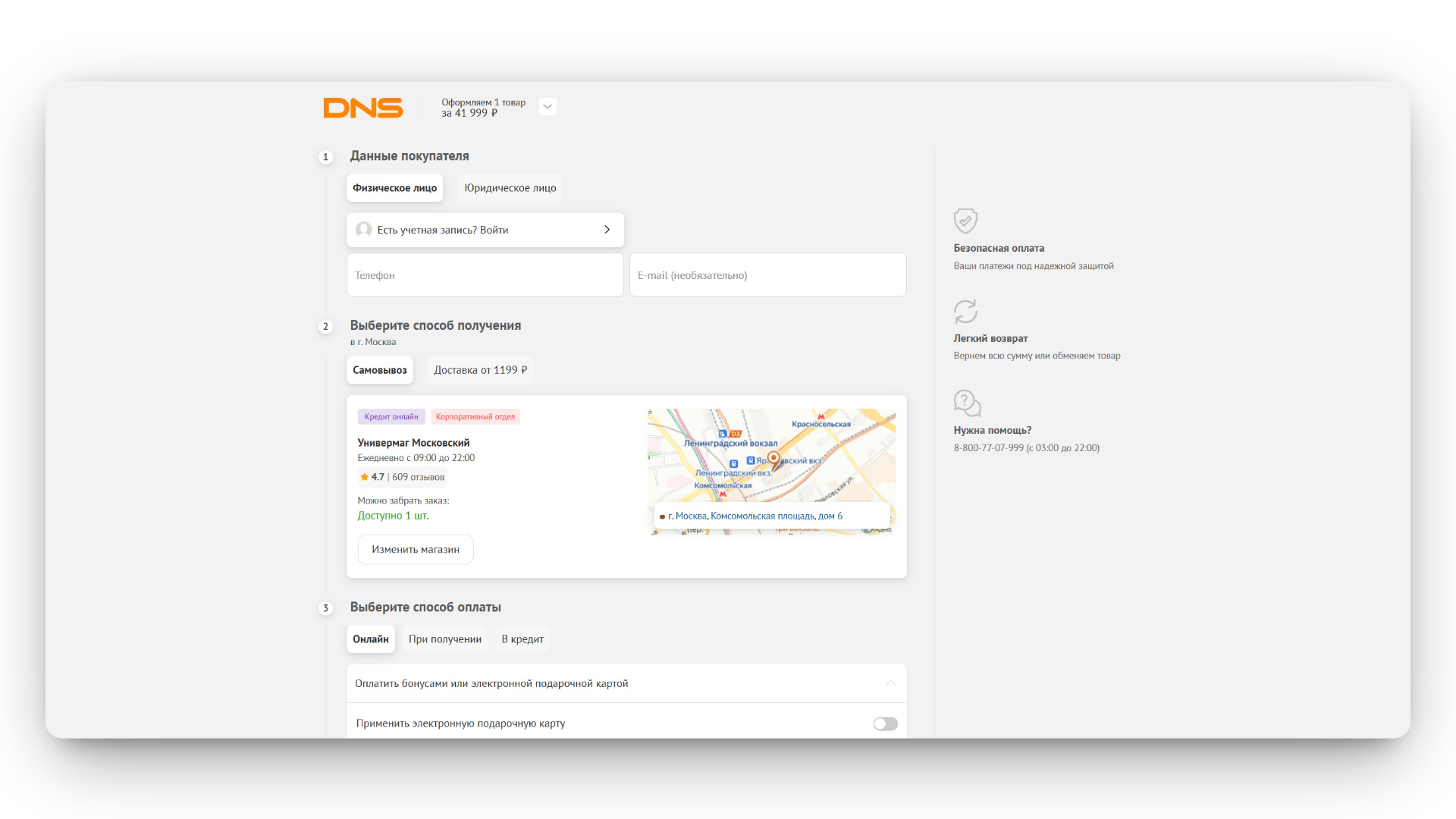Expand the order summary dropdown arrow
1456x819 pixels.
[x=548, y=107]
